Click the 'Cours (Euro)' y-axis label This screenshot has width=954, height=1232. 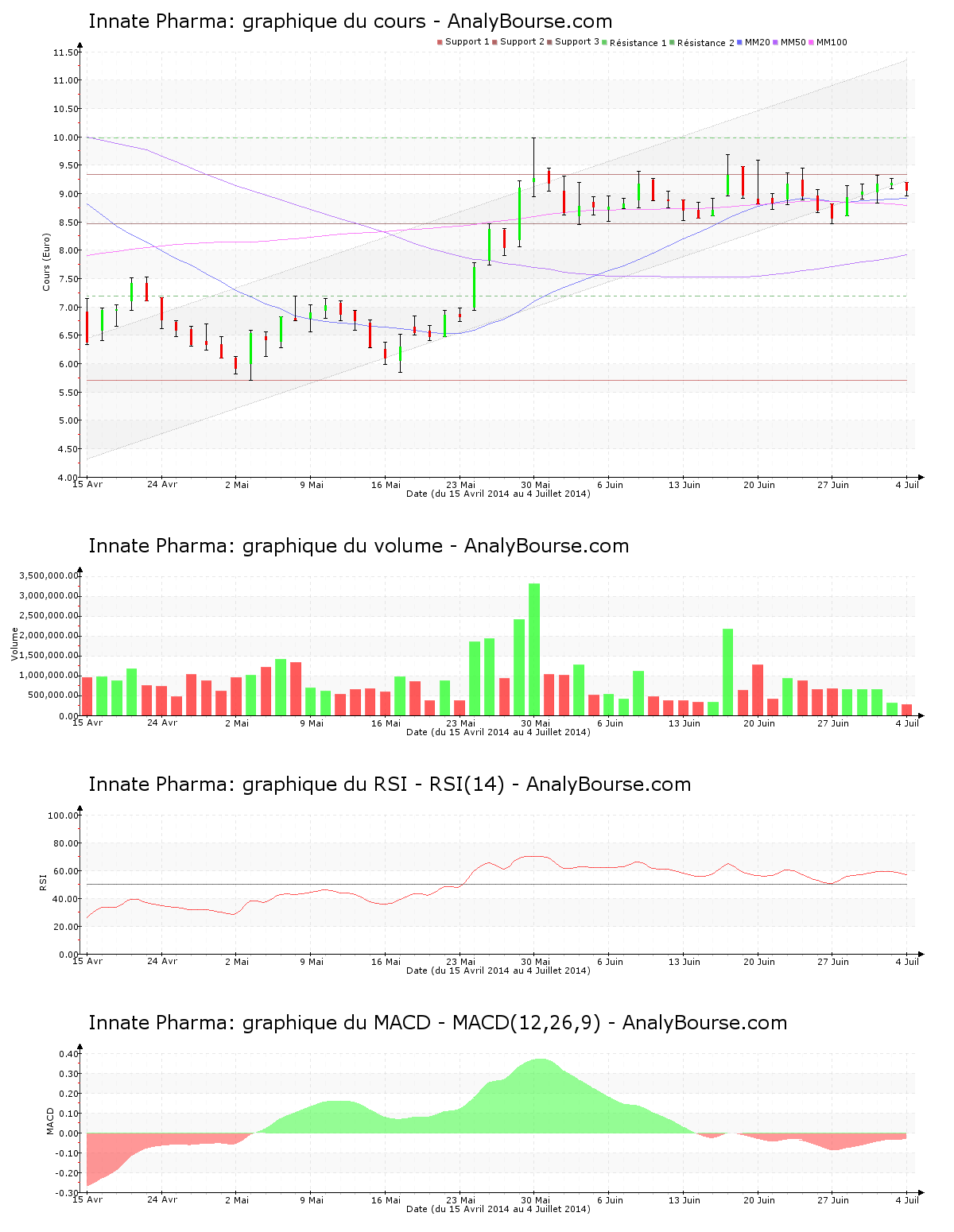(46, 262)
